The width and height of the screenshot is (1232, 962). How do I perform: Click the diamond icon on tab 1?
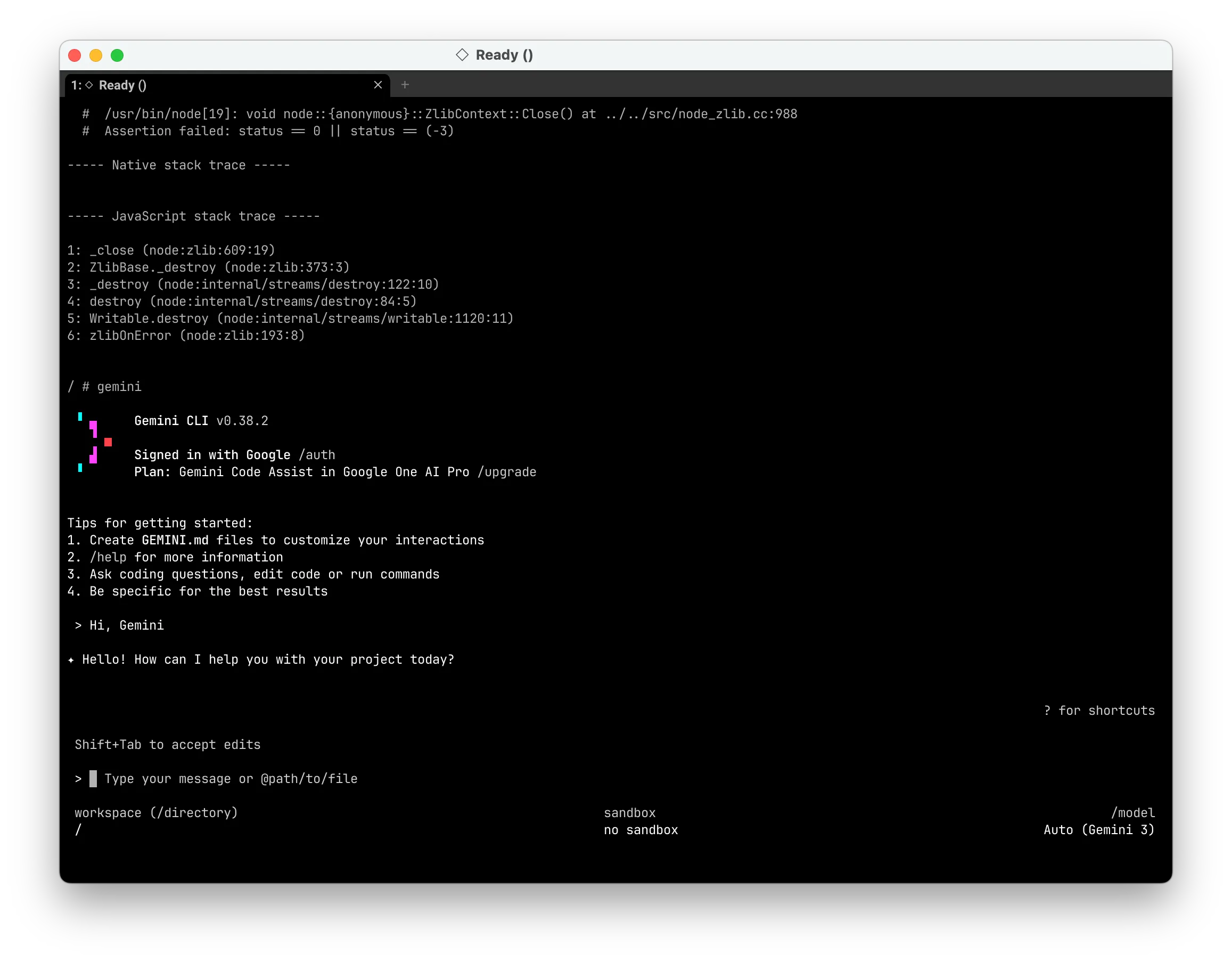click(x=89, y=85)
